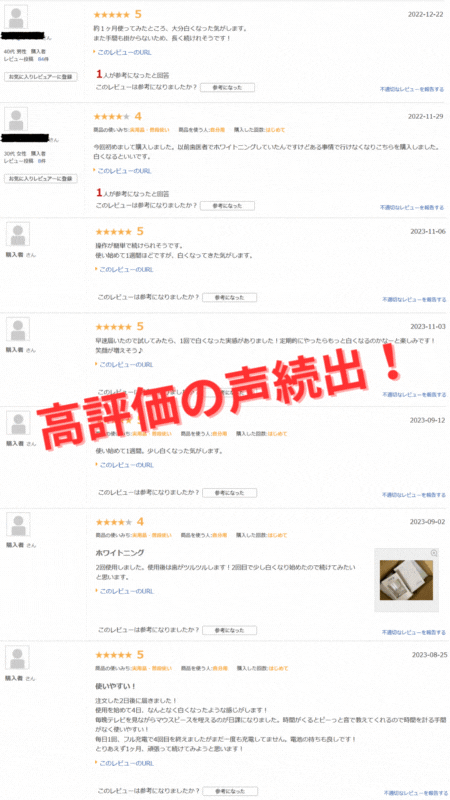Click お気に入りレビュアーに登録 for 40代 男性 reviewer
450x800 pixels.
point(41,77)
